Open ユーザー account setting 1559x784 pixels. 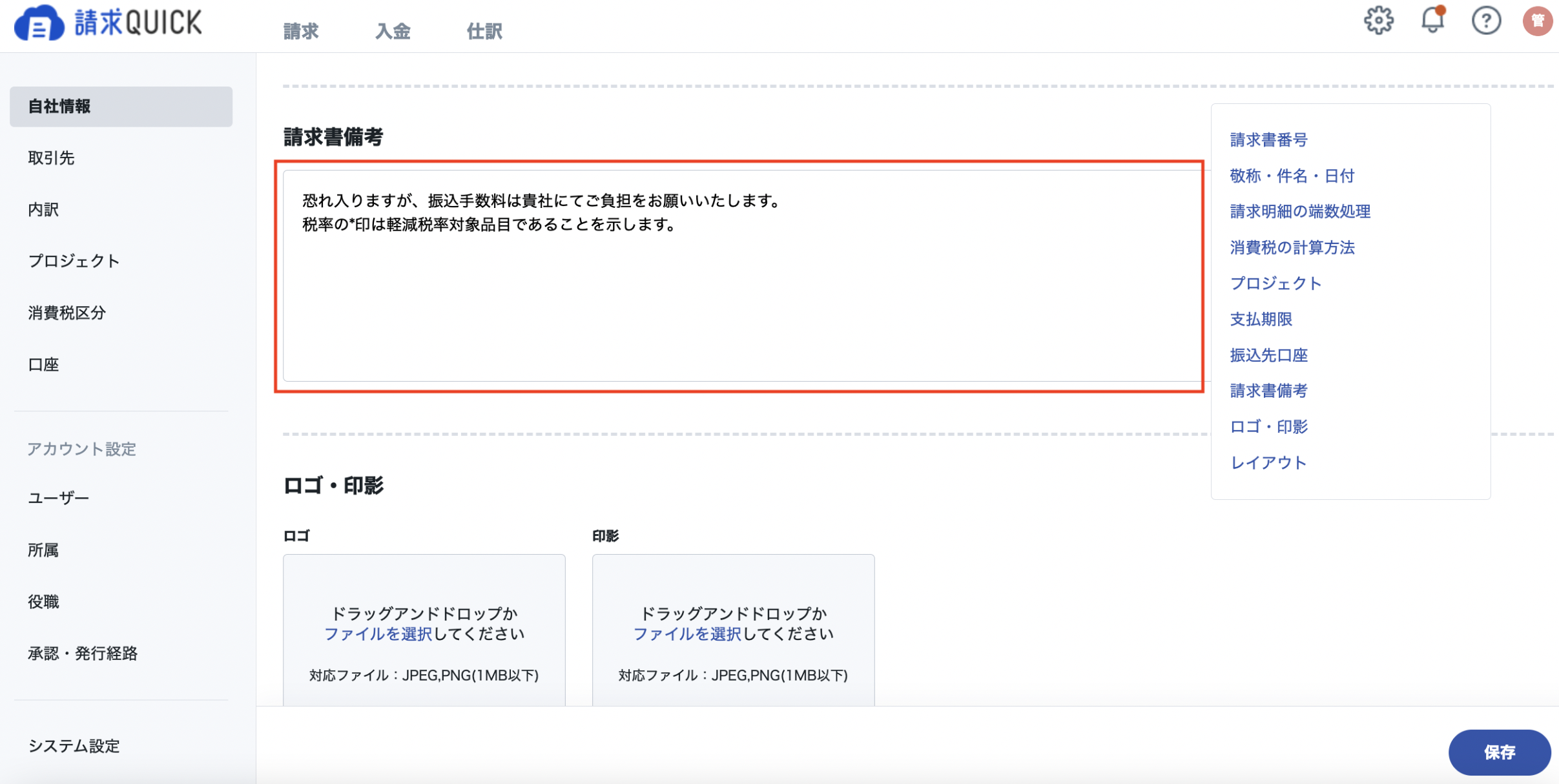tap(58, 498)
